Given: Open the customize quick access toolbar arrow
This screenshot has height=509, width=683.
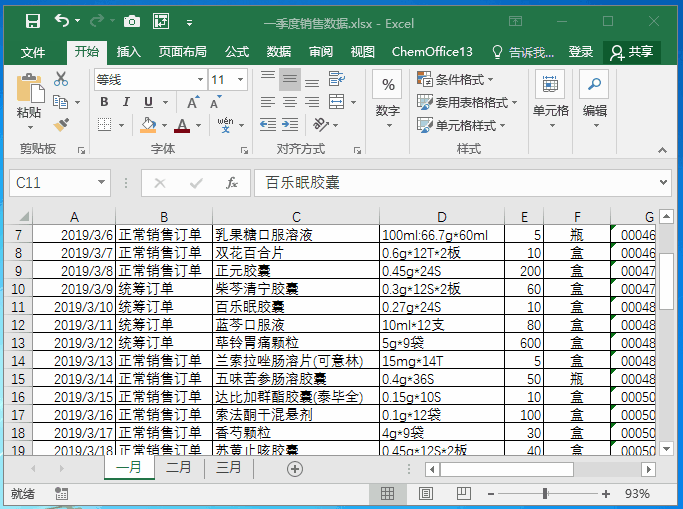Looking at the screenshot, I should point(189,23).
